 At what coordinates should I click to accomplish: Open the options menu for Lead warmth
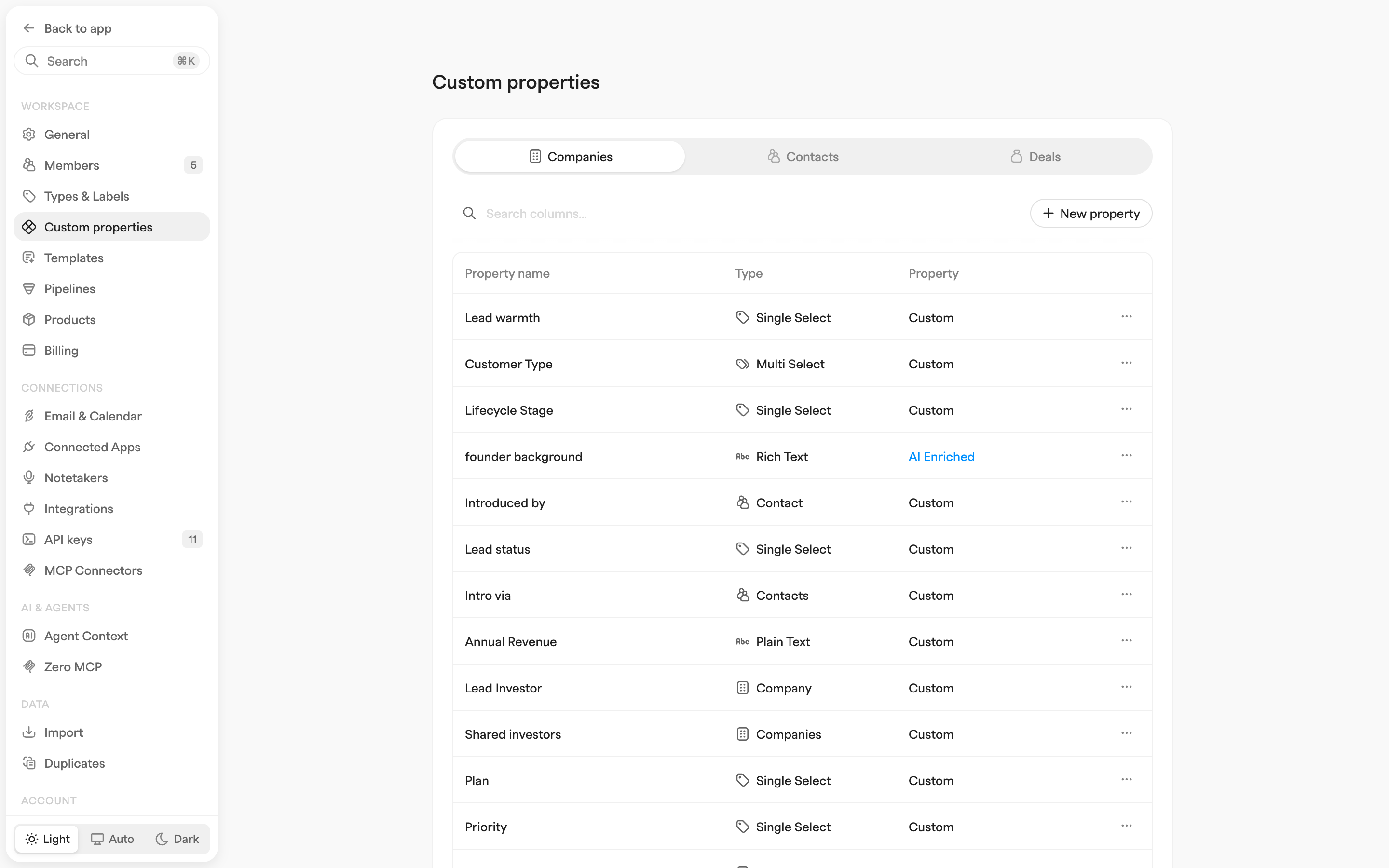pos(1126,317)
